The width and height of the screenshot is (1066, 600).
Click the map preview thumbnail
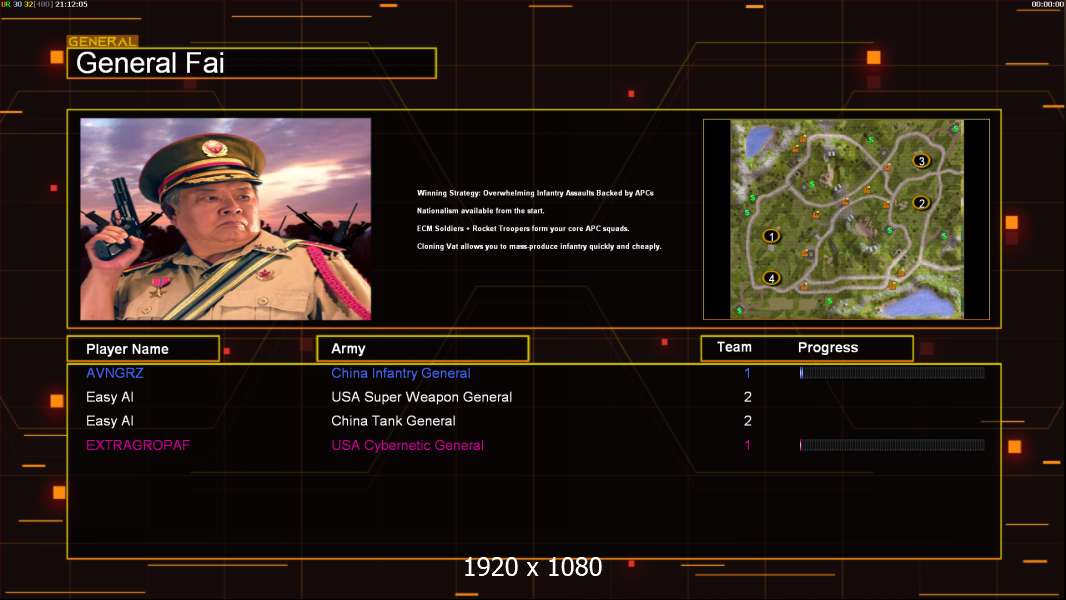846,219
